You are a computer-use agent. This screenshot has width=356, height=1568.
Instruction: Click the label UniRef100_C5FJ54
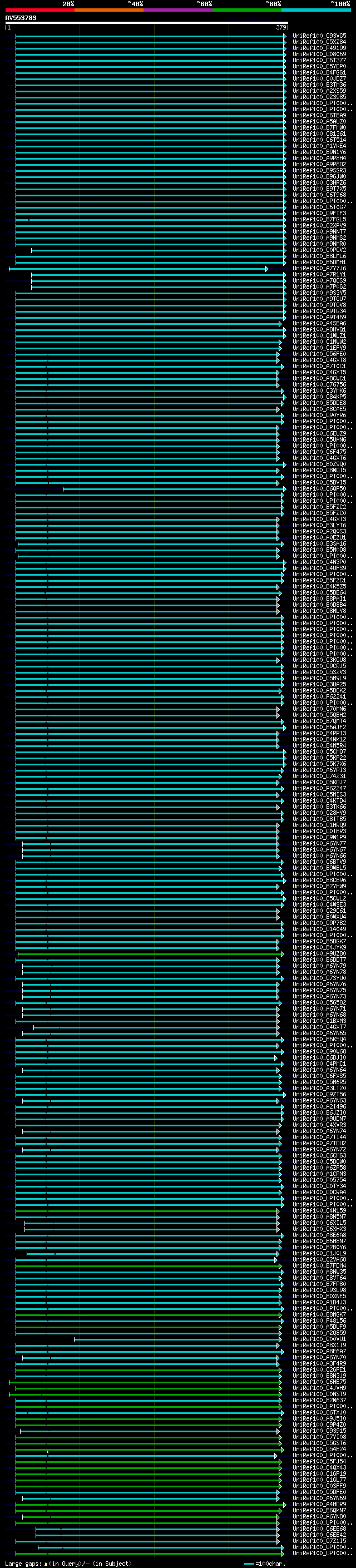319,1461
